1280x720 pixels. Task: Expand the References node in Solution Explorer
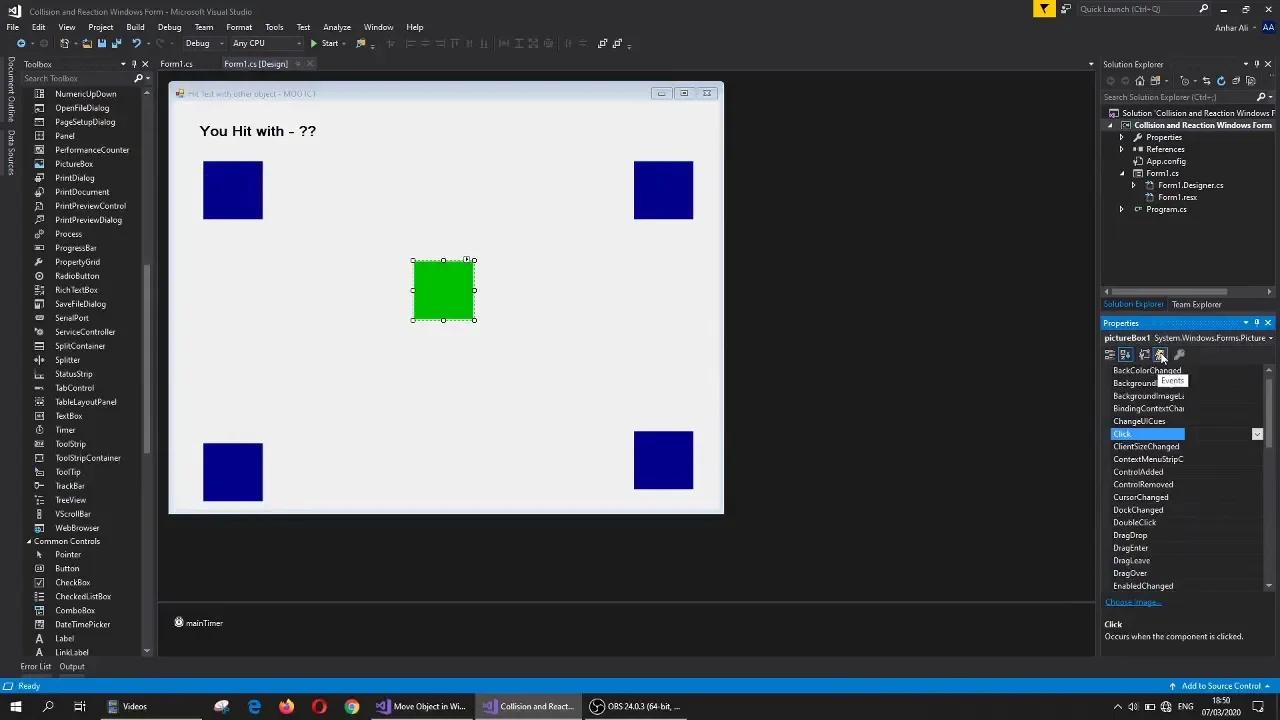click(x=1121, y=149)
